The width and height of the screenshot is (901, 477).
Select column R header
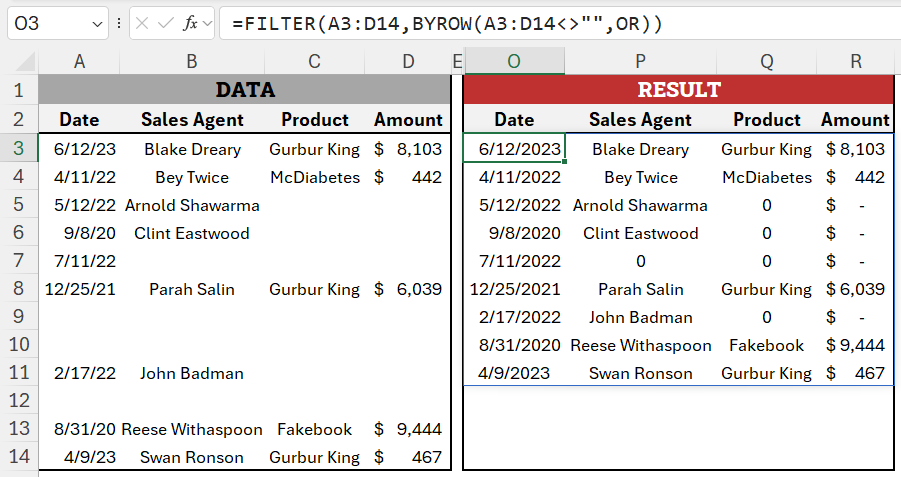855,61
